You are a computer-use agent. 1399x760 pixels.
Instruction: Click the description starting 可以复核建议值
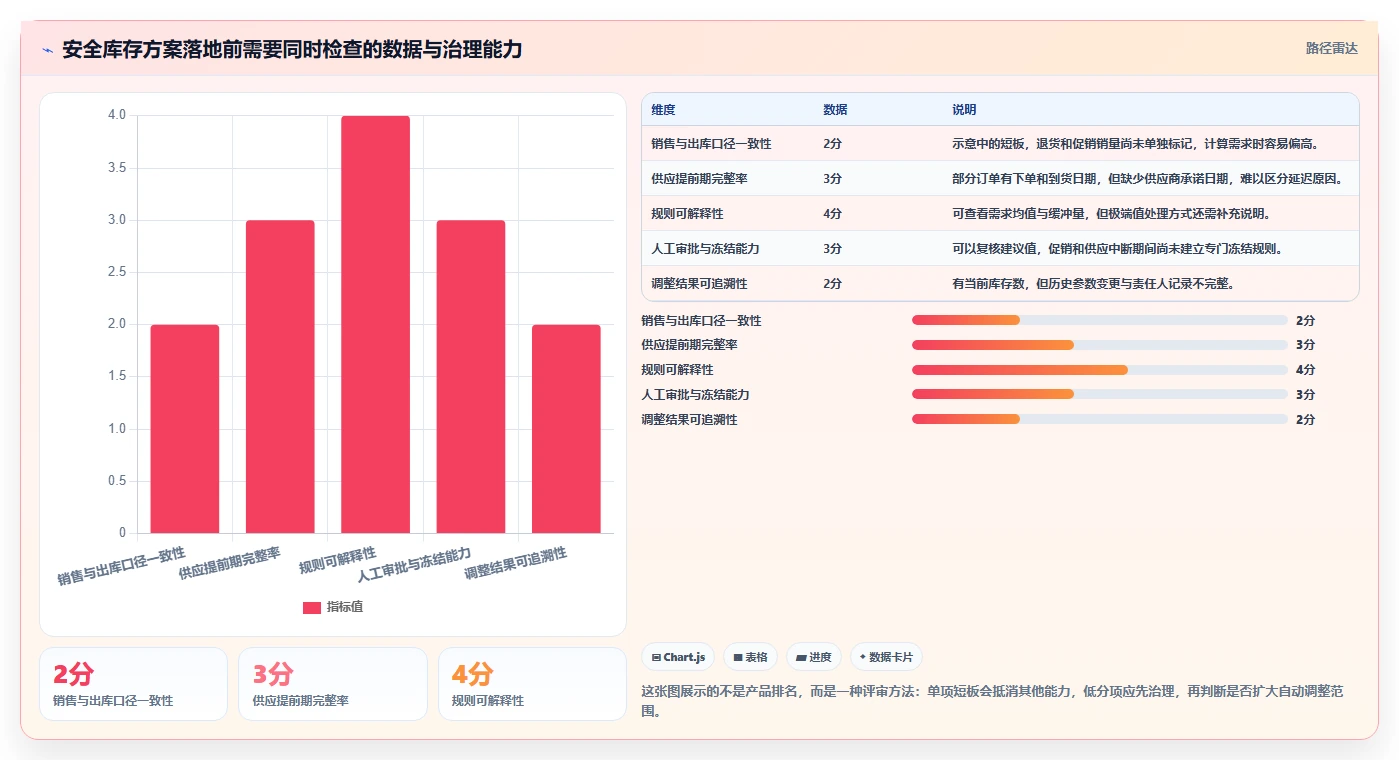[1117, 249]
